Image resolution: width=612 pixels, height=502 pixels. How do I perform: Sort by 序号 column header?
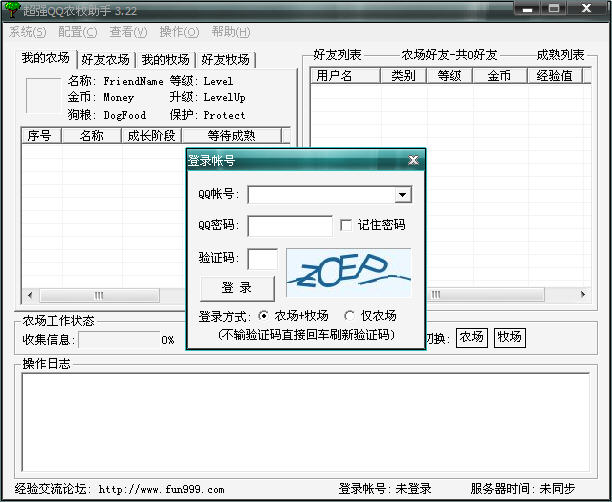tap(41, 135)
